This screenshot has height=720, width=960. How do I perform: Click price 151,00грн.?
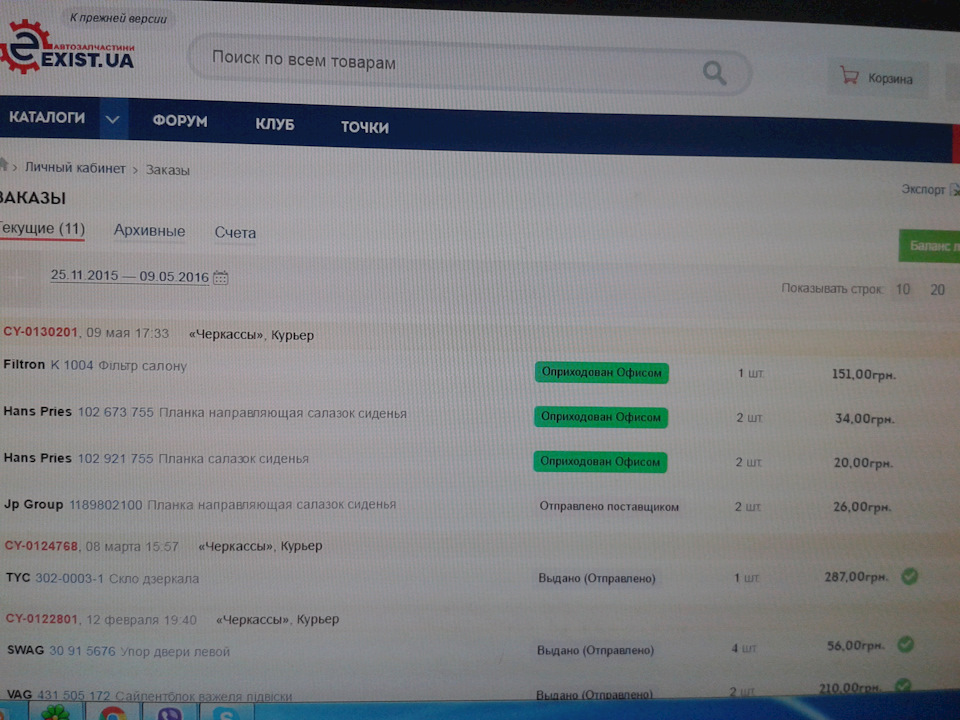tap(863, 374)
